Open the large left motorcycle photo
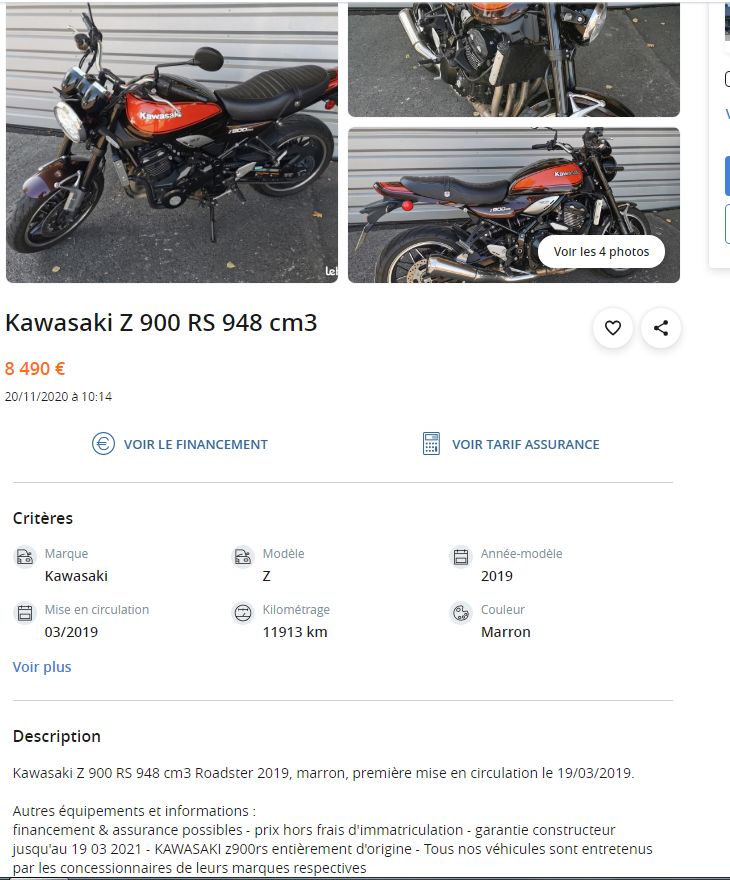Viewport: 730px width, 880px height. click(172, 142)
